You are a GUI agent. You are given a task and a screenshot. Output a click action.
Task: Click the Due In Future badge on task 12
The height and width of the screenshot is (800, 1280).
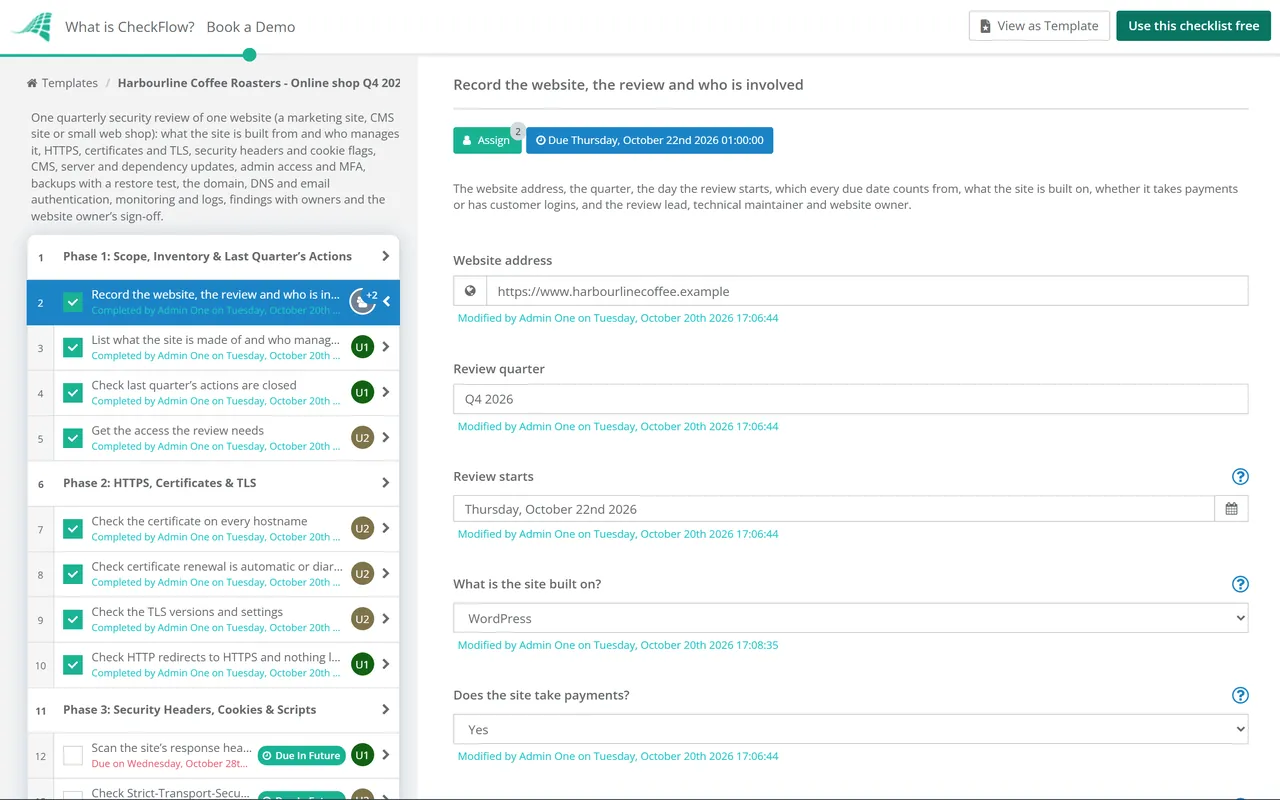(301, 756)
